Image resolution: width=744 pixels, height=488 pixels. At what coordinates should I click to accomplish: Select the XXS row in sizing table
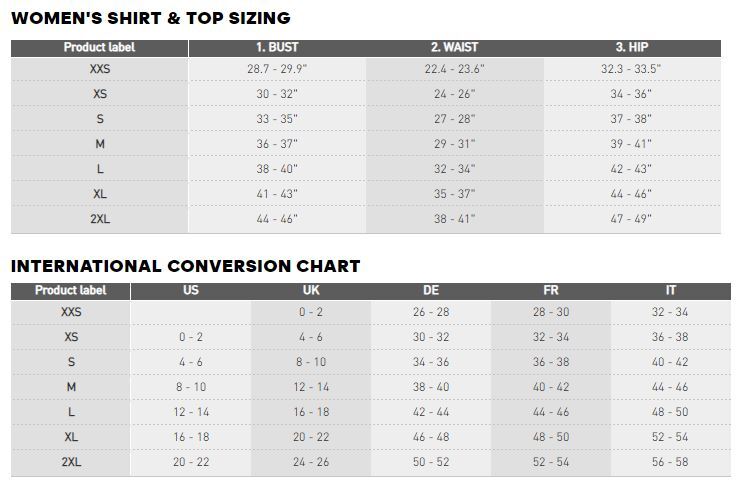(366, 69)
